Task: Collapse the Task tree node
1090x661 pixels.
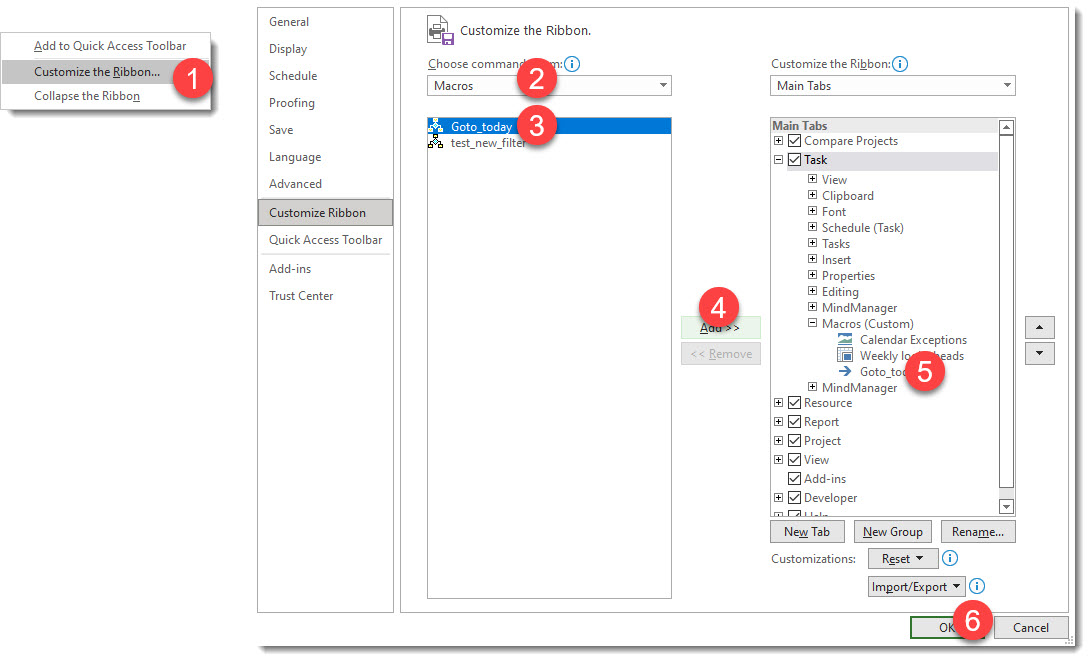Action: click(x=778, y=159)
